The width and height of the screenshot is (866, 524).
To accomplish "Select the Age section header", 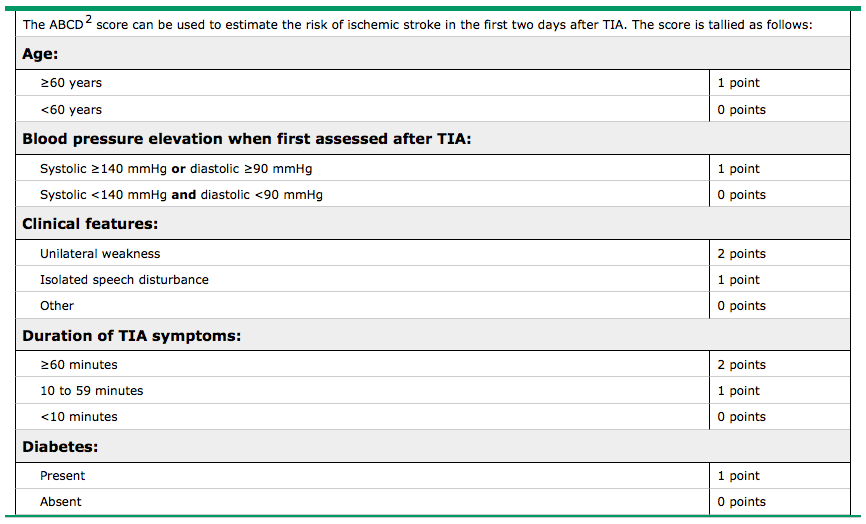I will pos(41,55).
